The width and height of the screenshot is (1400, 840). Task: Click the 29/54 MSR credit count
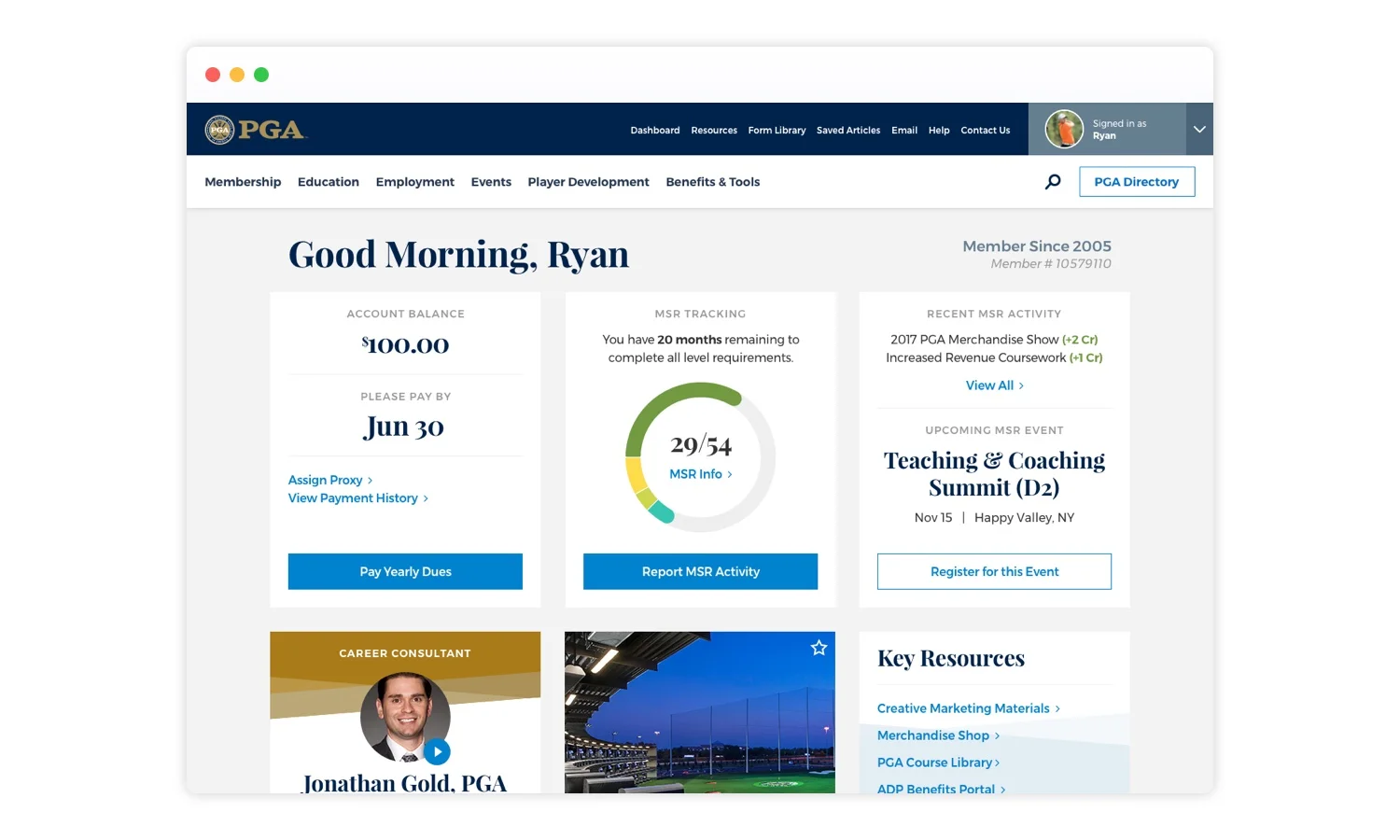click(x=701, y=445)
